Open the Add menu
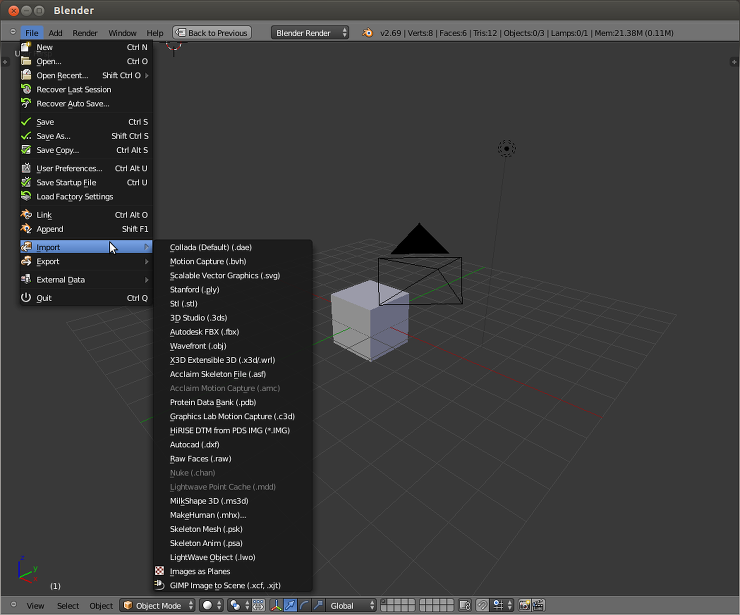Screen dimensions: 740x615 click(55, 33)
